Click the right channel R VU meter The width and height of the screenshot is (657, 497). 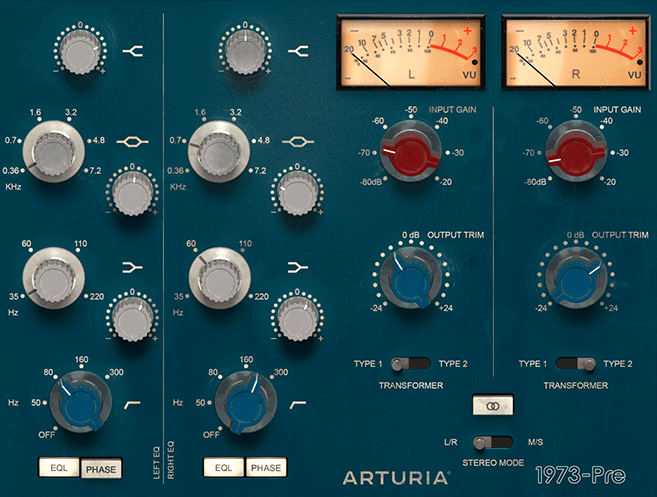576,52
